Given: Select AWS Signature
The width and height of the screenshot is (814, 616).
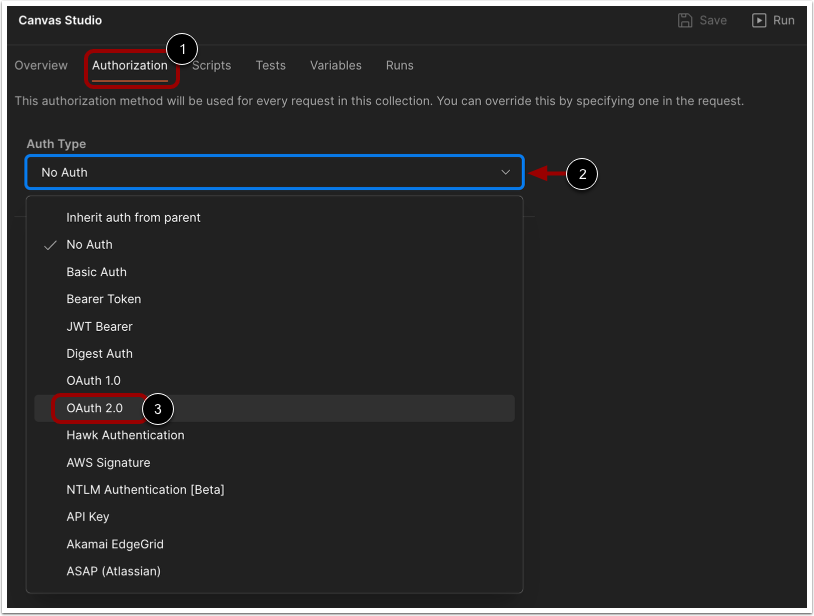Looking at the screenshot, I should point(108,462).
